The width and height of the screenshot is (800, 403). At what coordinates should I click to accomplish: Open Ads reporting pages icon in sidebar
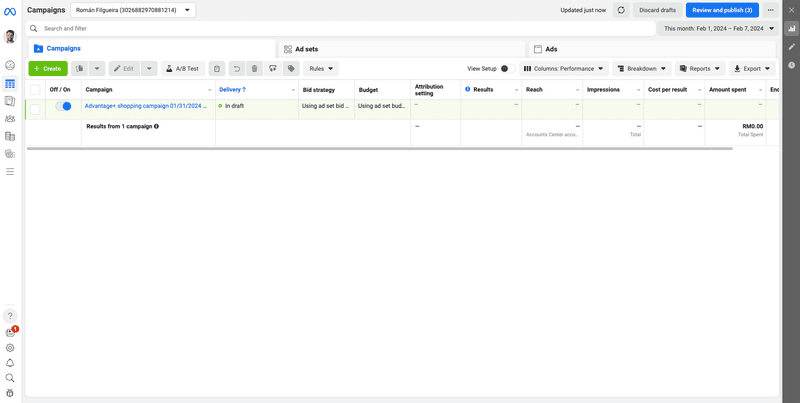pyautogui.click(x=10, y=101)
